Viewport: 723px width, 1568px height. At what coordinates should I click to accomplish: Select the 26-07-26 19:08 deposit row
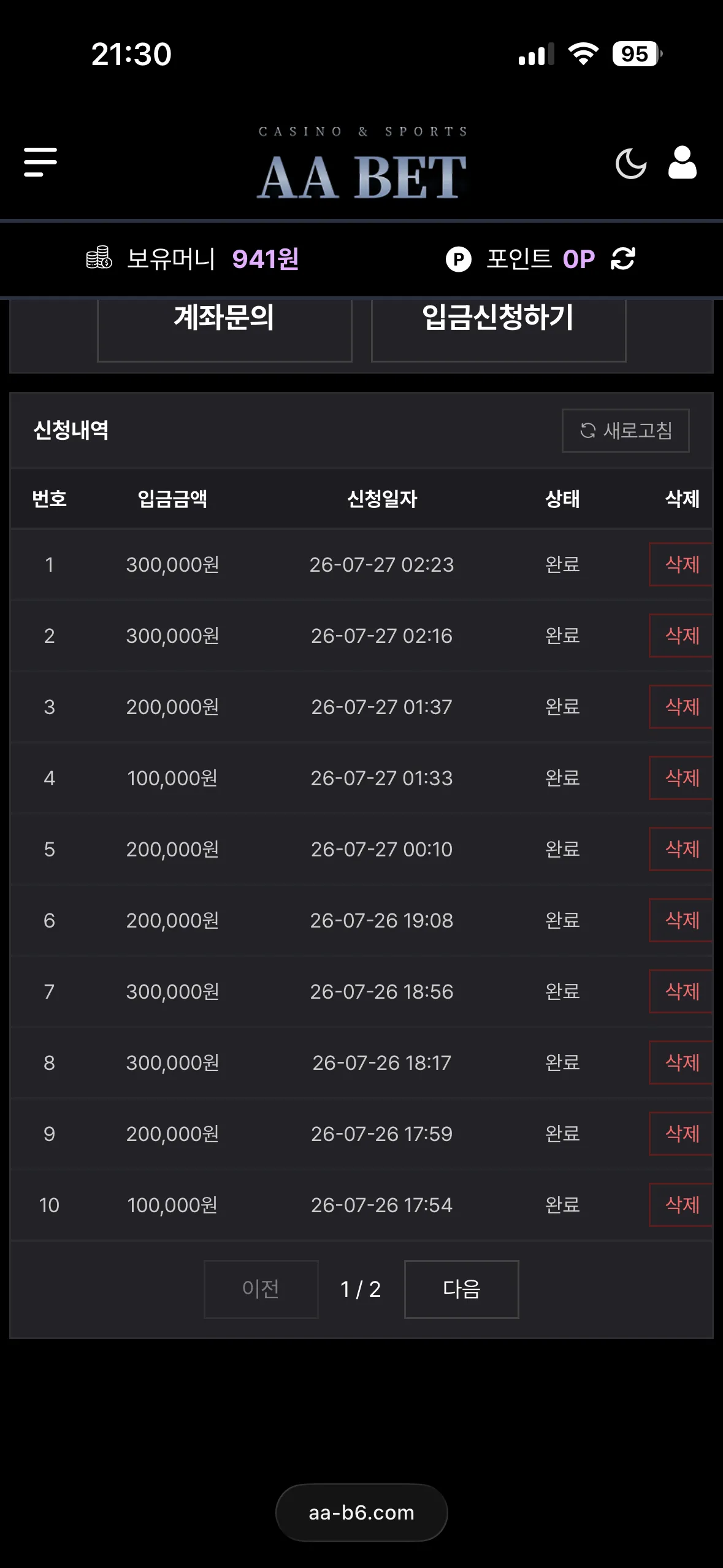click(361, 920)
